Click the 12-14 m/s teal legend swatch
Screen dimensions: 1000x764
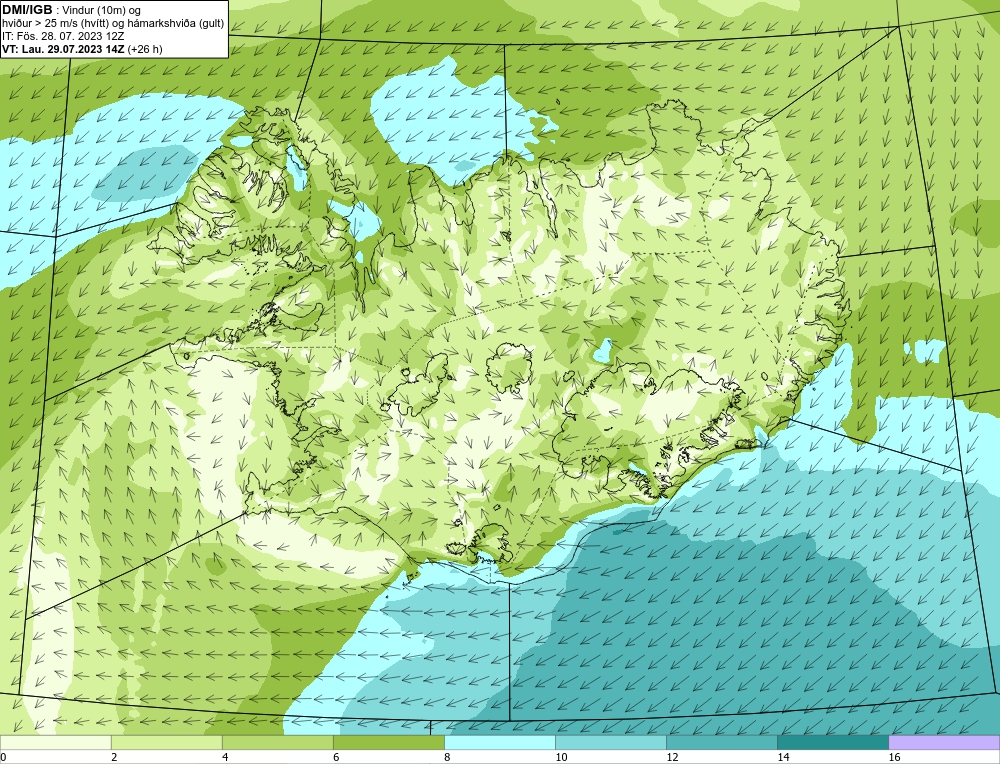[721, 742]
